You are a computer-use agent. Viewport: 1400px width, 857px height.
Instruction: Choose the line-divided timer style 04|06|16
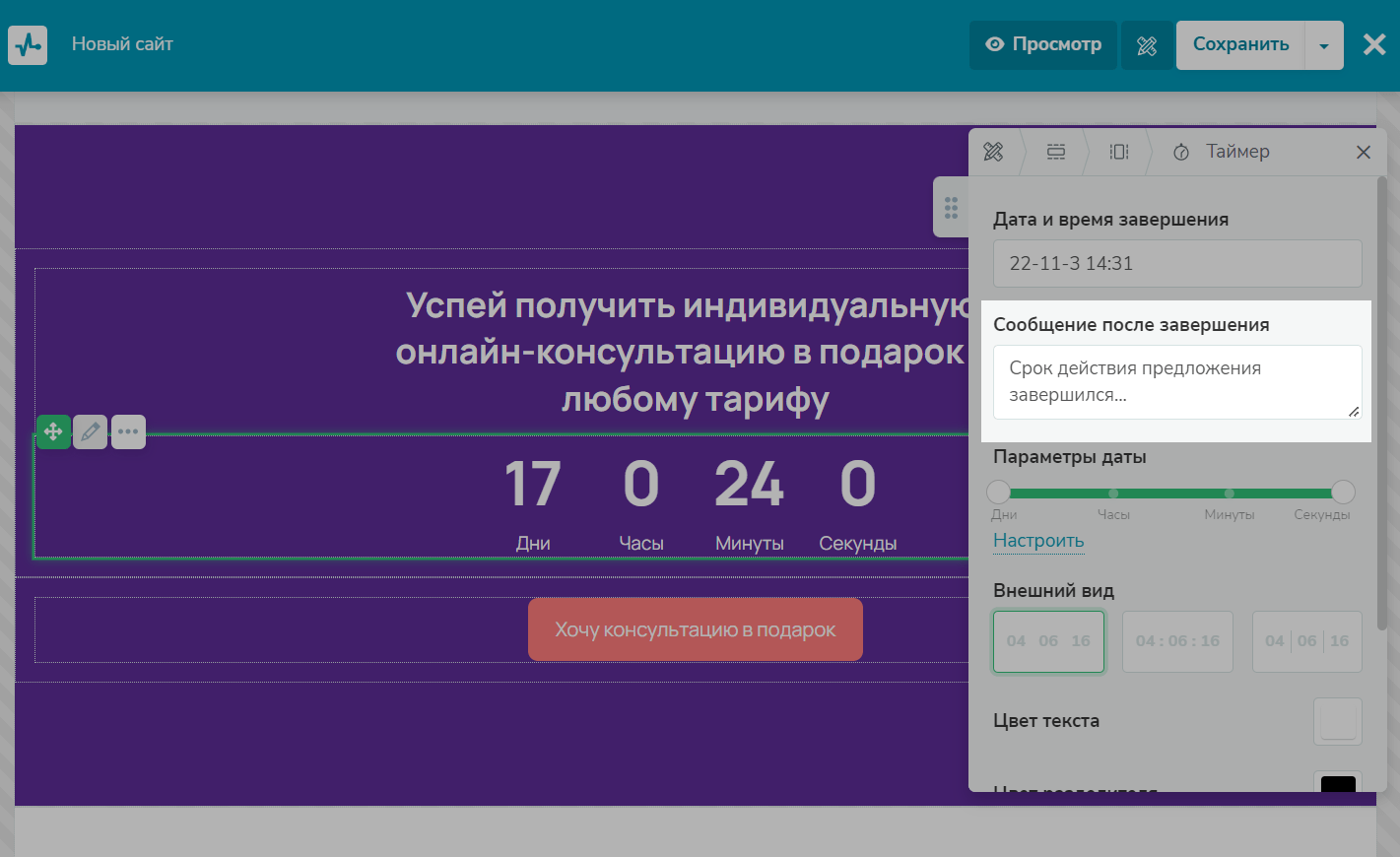(x=1306, y=641)
